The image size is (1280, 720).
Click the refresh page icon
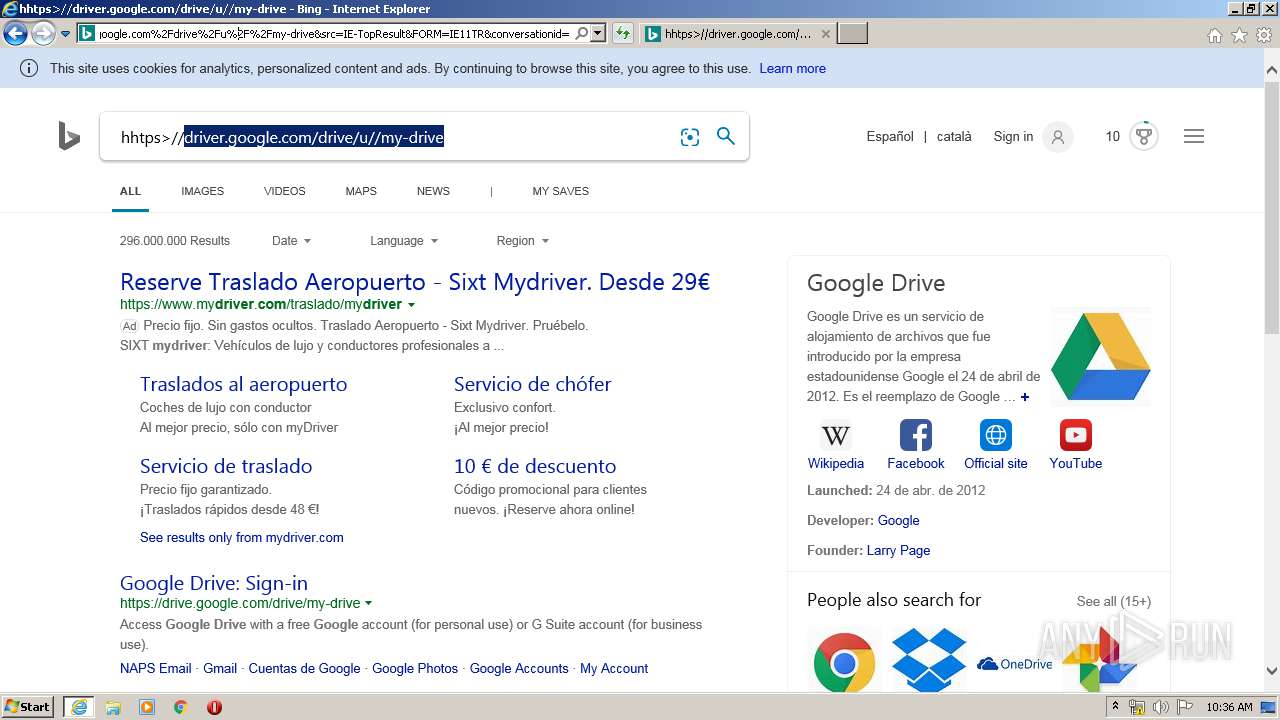coord(623,33)
